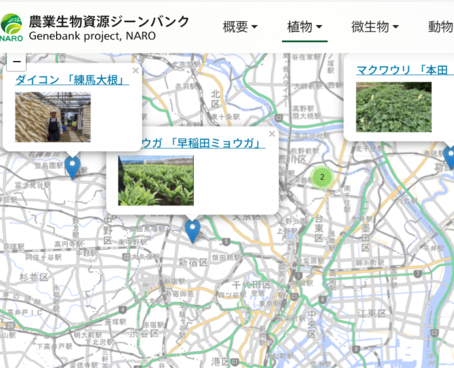Screen dimensions: 454x368
Task: Click the map zoom out minus button
Action: click(17, 62)
